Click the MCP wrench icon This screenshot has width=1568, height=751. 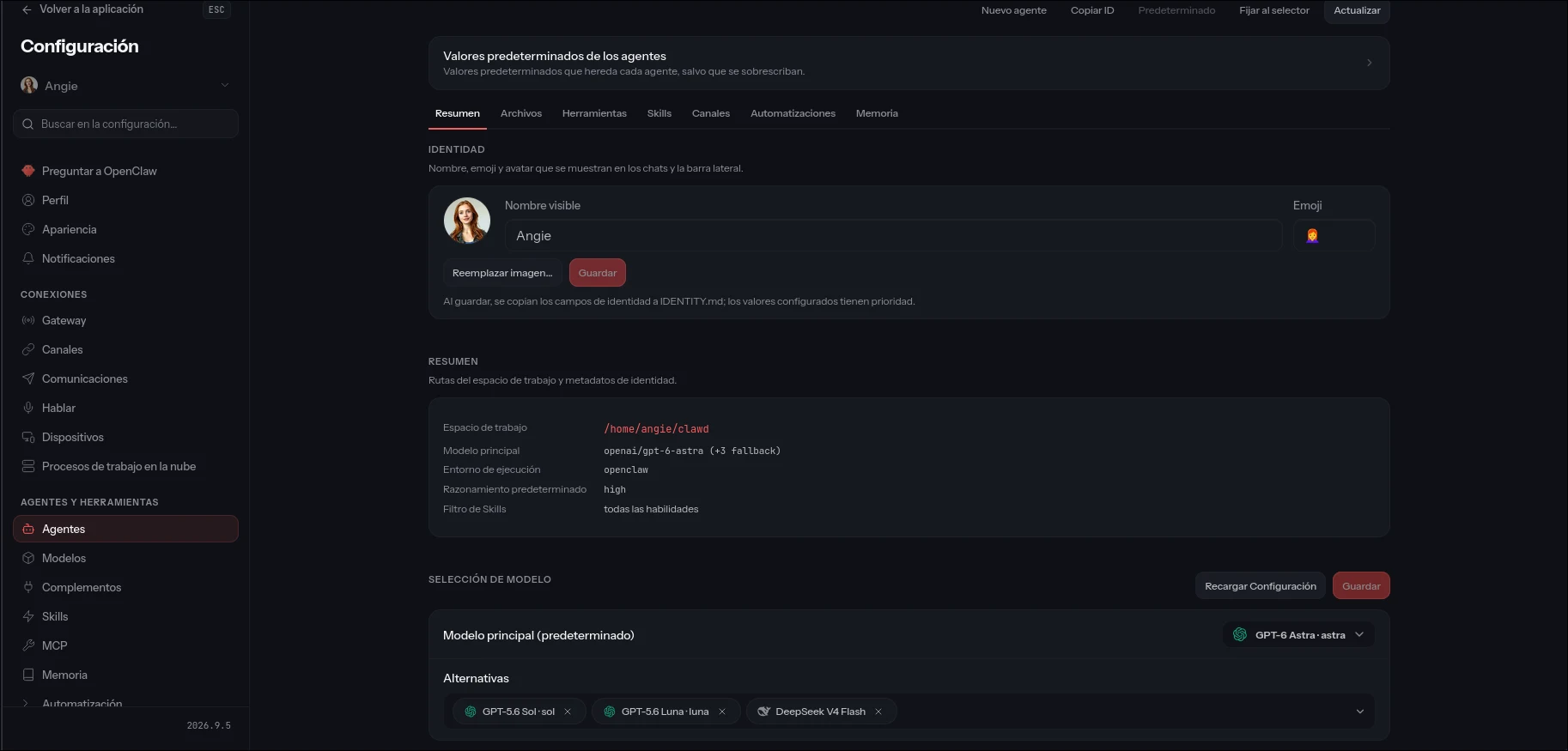[28, 645]
